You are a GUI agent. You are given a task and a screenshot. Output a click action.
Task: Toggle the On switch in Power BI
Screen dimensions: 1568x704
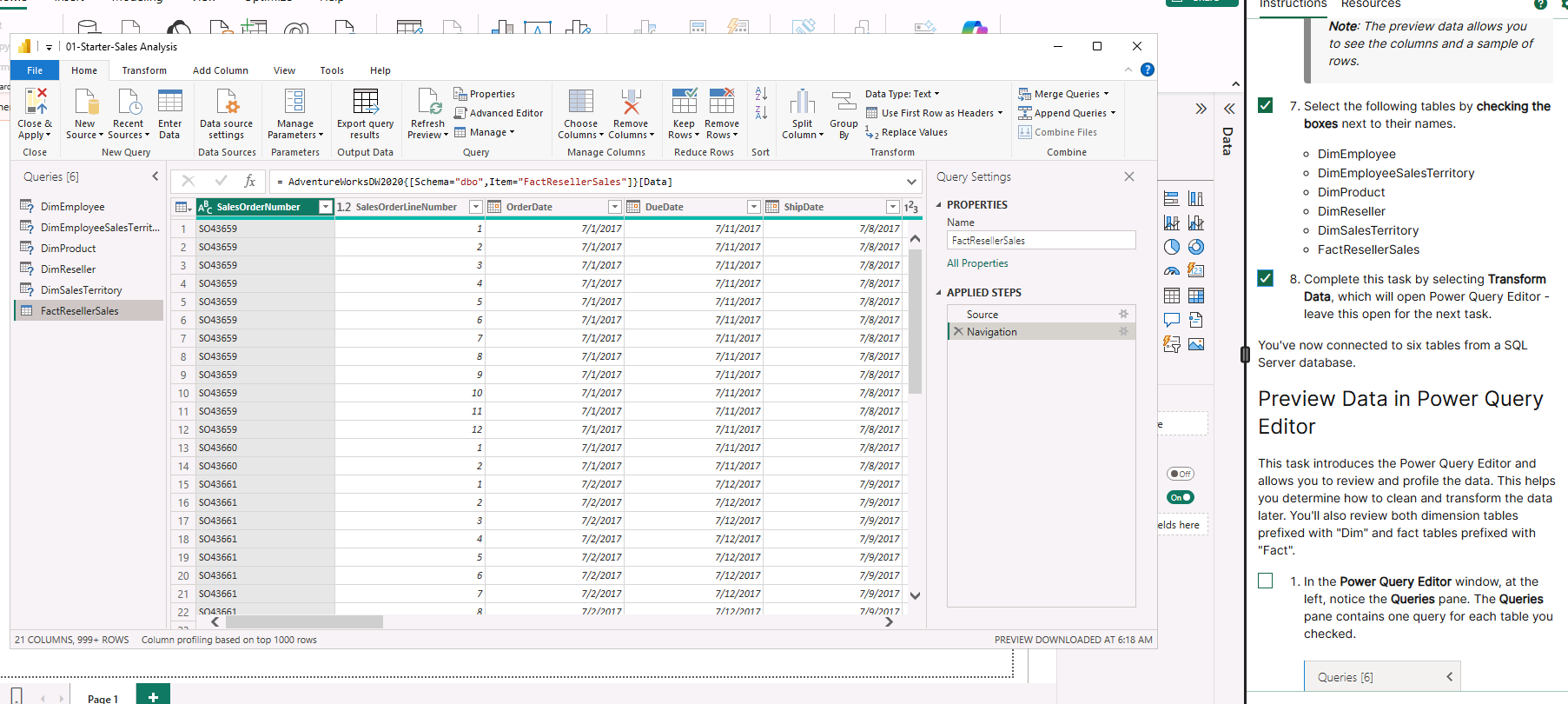point(1181,497)
